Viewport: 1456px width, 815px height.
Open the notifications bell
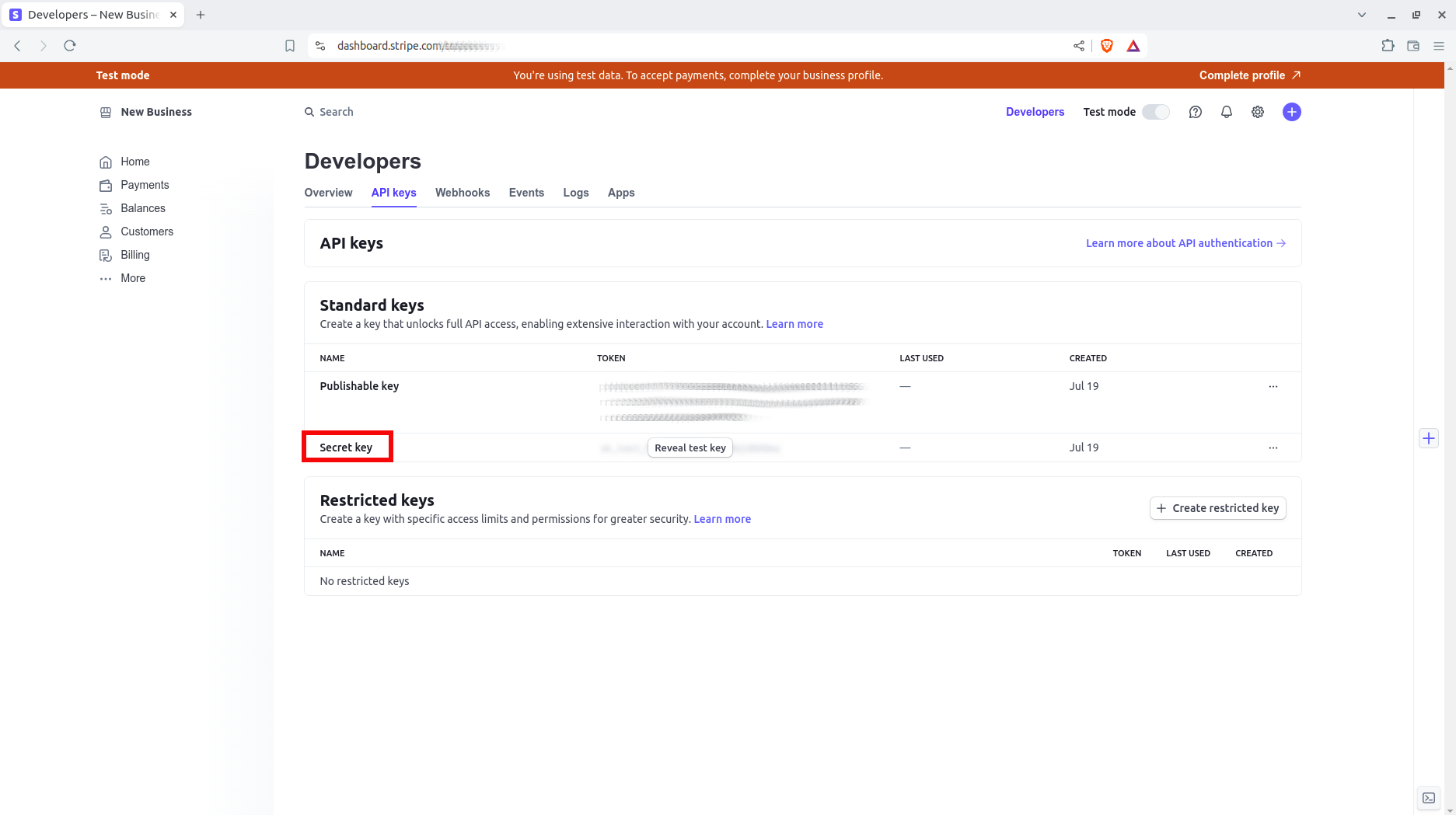[x=1227, y=112]
